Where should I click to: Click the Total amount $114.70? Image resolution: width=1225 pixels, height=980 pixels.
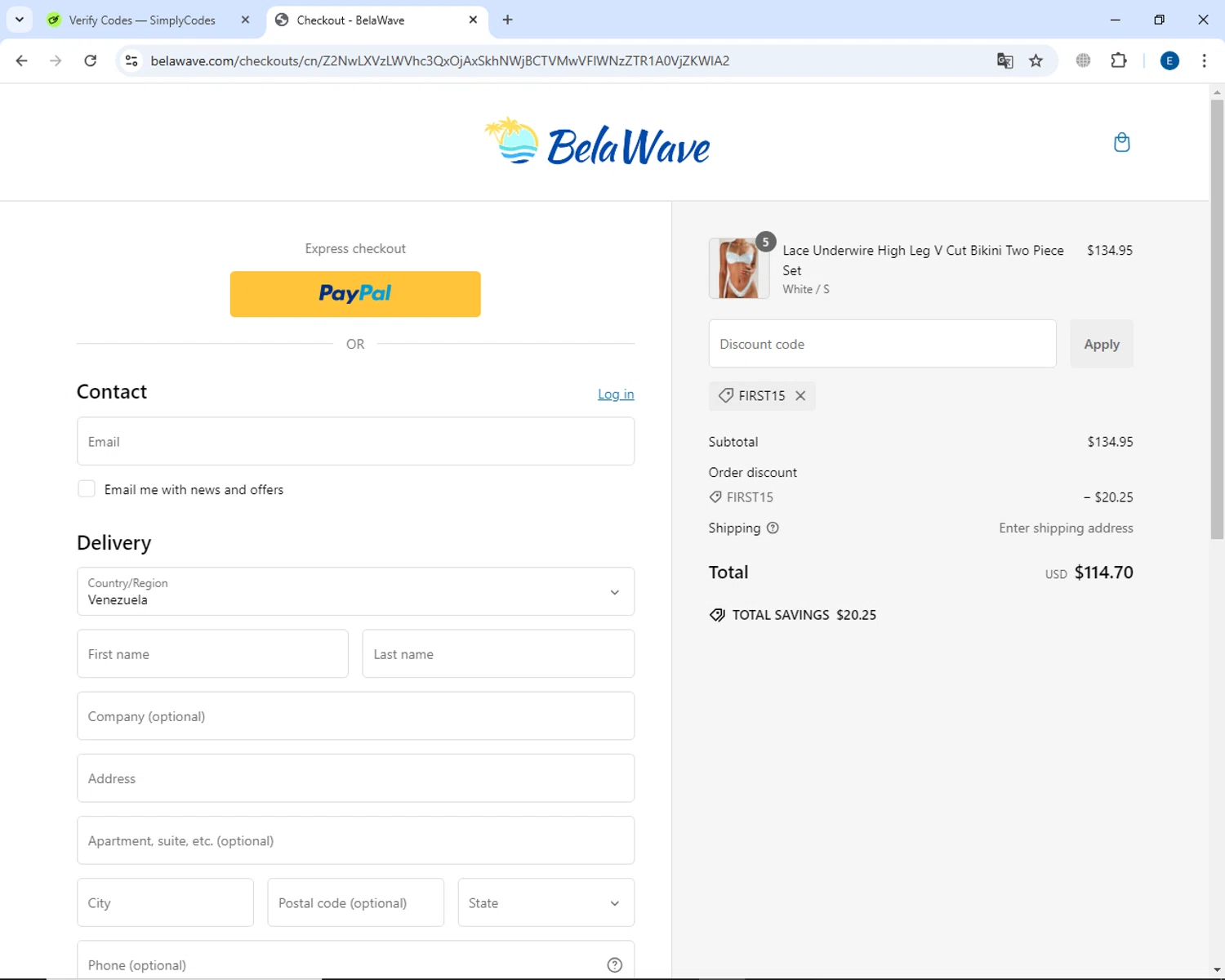tap(1103, 572)
